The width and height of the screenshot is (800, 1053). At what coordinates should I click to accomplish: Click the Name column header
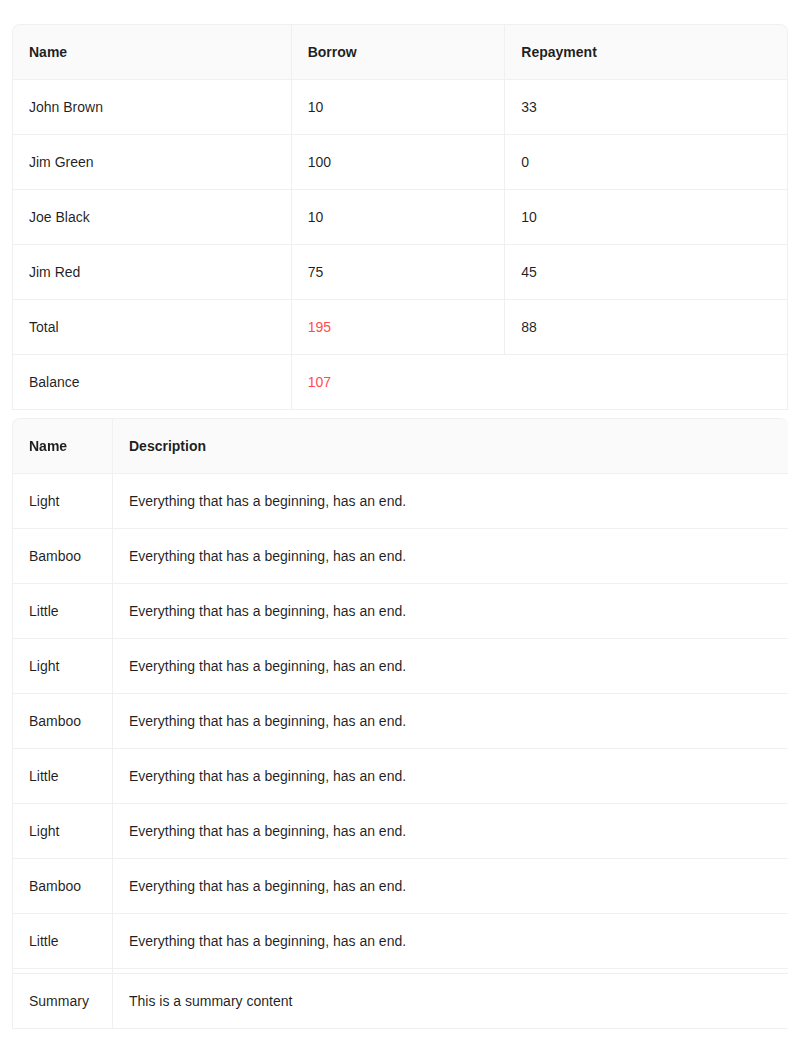(48, 52)
